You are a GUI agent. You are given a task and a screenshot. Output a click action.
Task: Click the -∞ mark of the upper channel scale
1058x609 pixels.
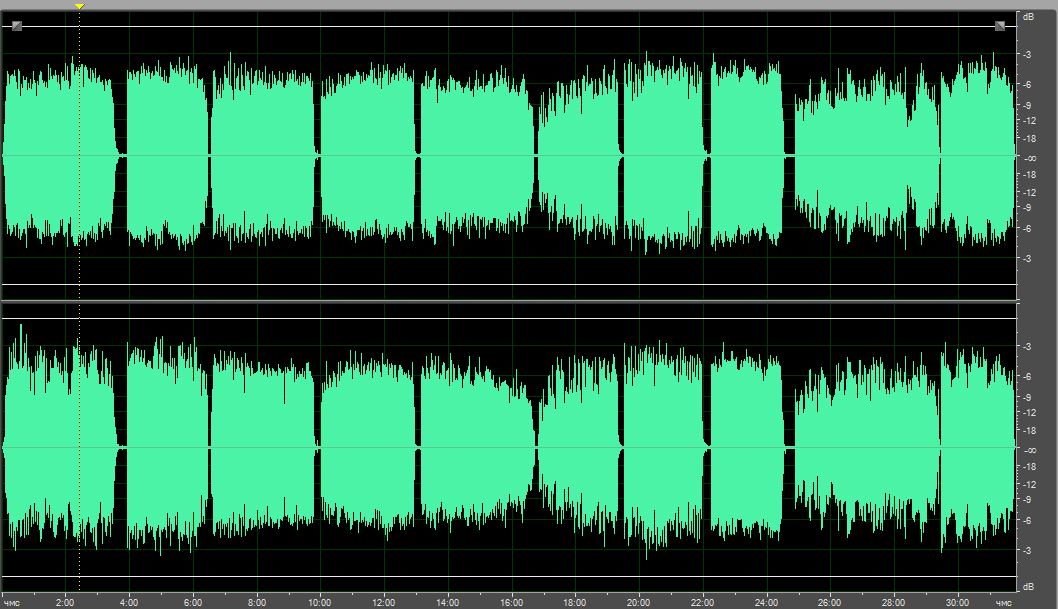[x=1028, y=157]
